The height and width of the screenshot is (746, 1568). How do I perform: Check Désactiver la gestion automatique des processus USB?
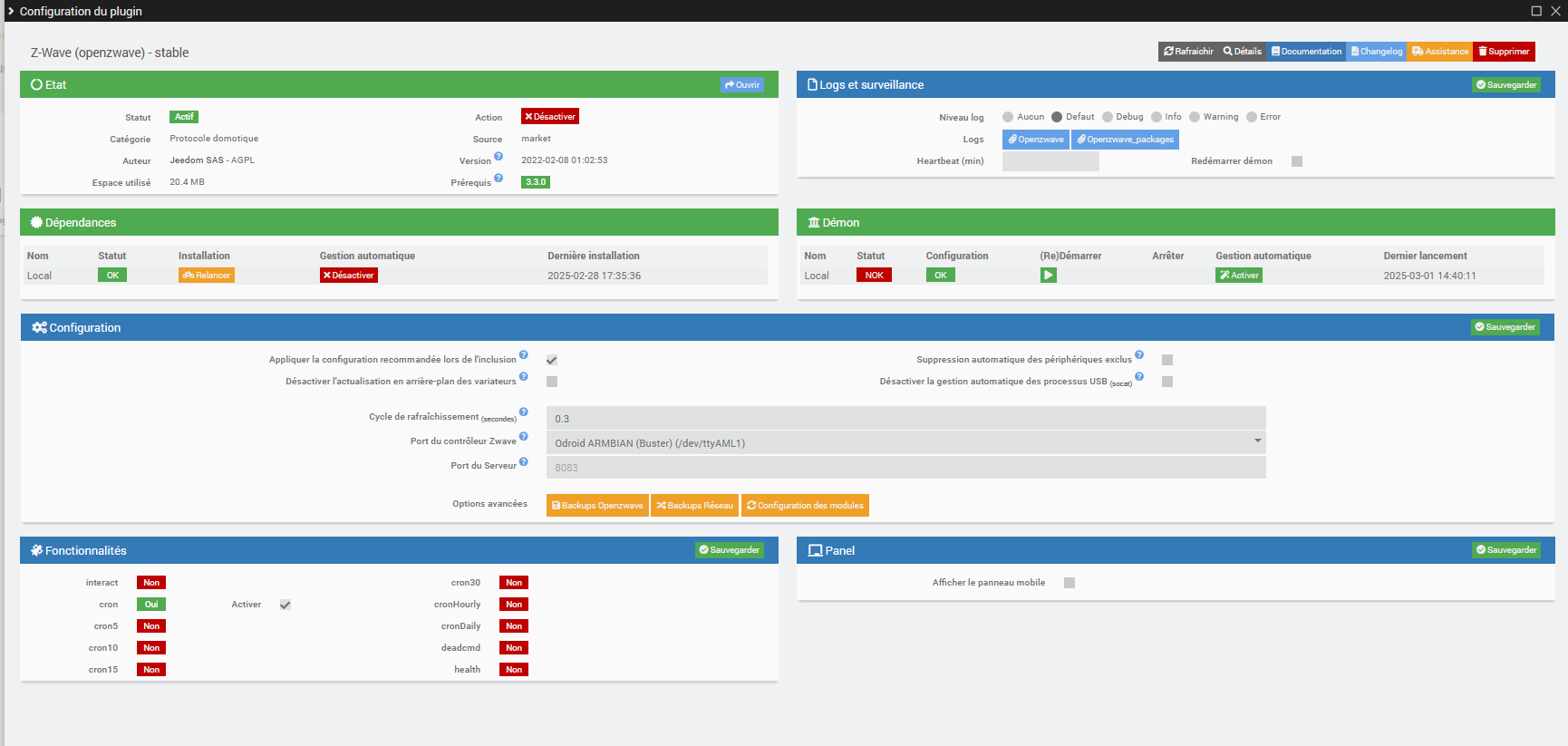pyautogui.click(x=1167, y=382)
